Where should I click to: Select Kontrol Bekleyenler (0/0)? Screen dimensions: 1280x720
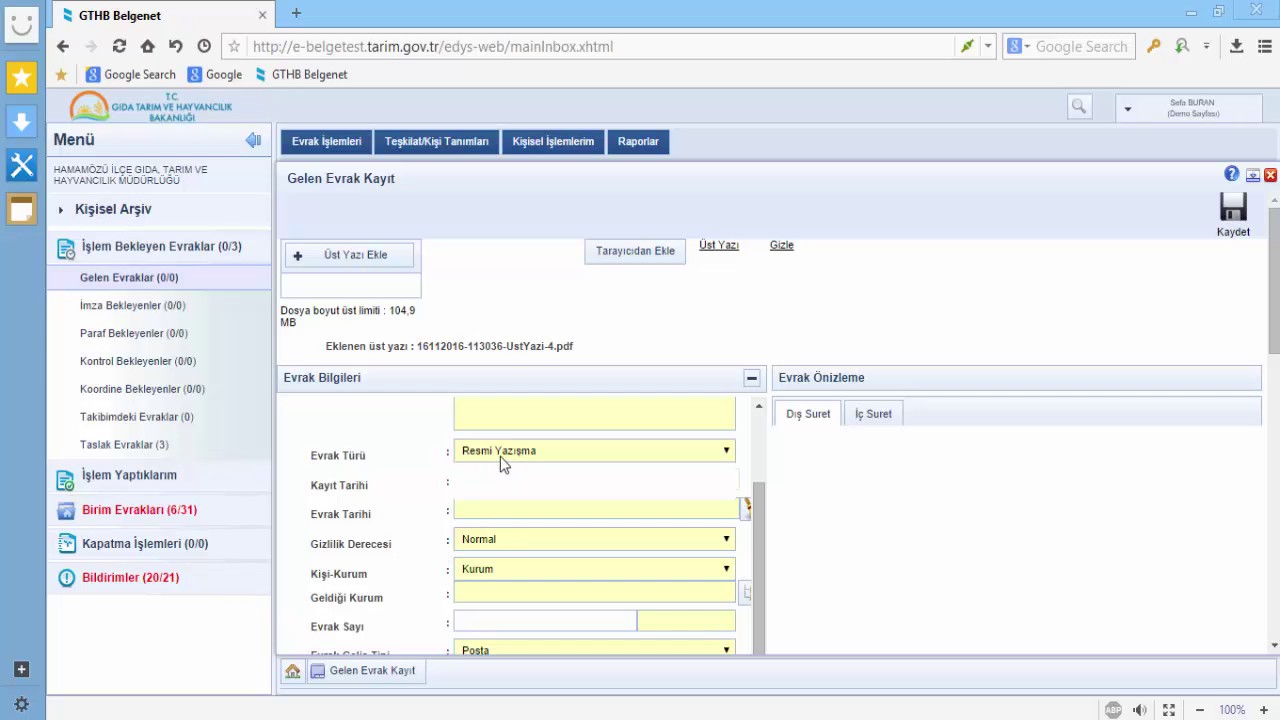coord(137,362)
